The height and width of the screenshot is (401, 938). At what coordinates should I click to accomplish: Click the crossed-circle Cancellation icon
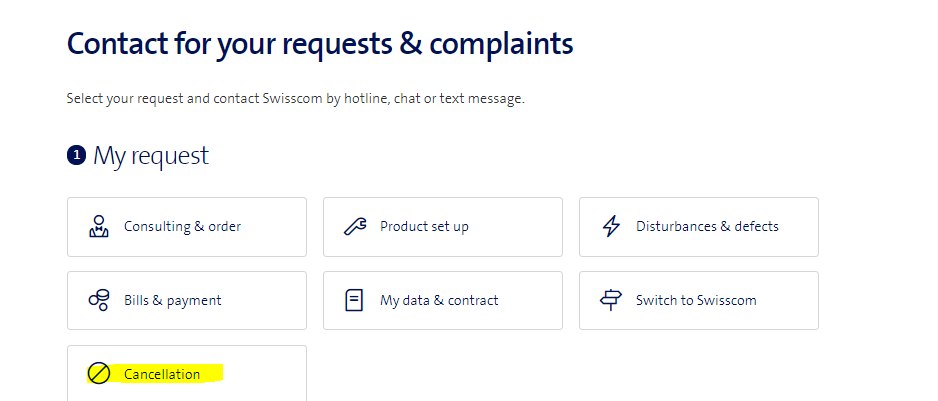pyautogui.click(x=98, y=374)
